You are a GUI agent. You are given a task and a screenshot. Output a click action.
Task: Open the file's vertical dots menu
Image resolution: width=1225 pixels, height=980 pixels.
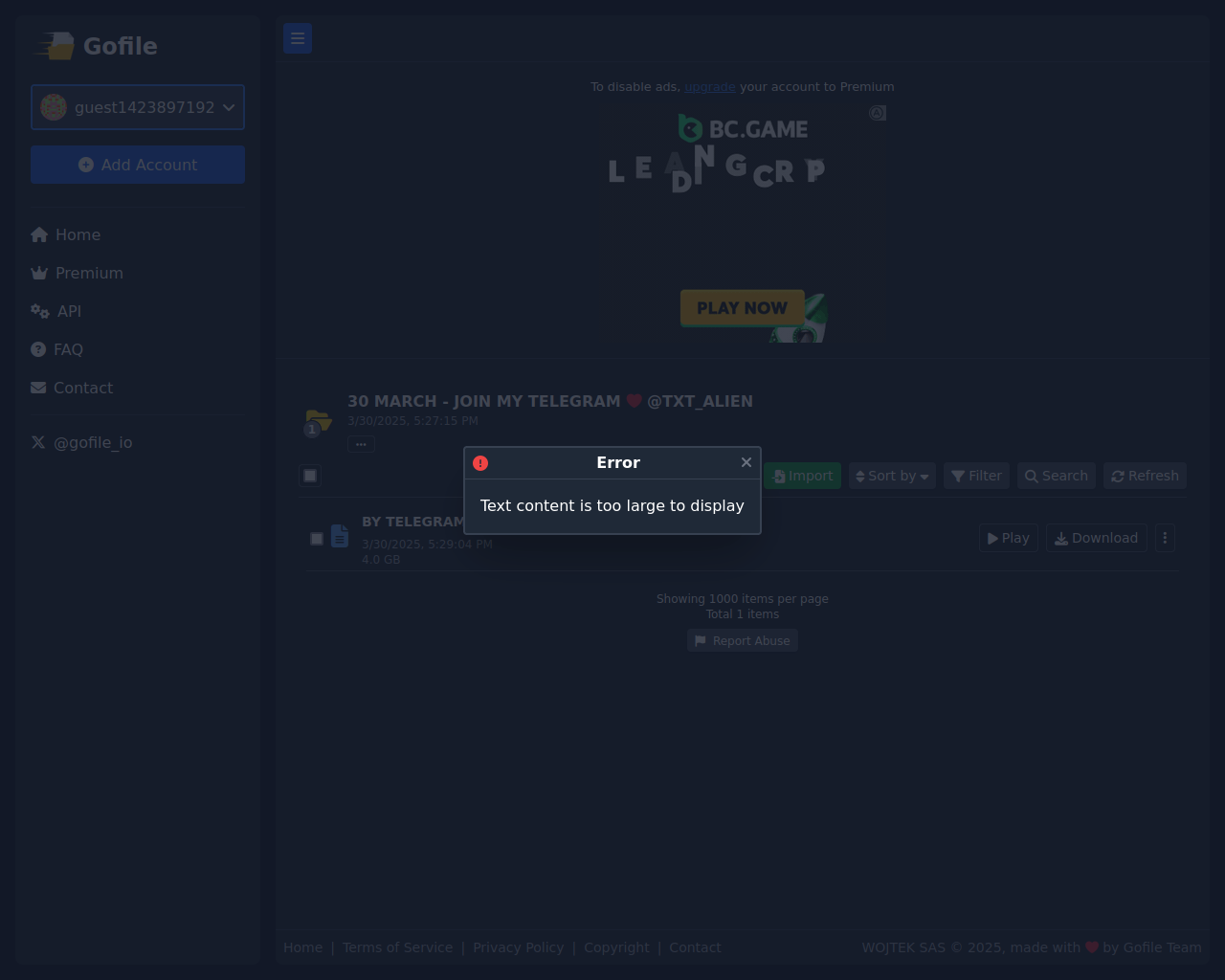[1165, 538]
